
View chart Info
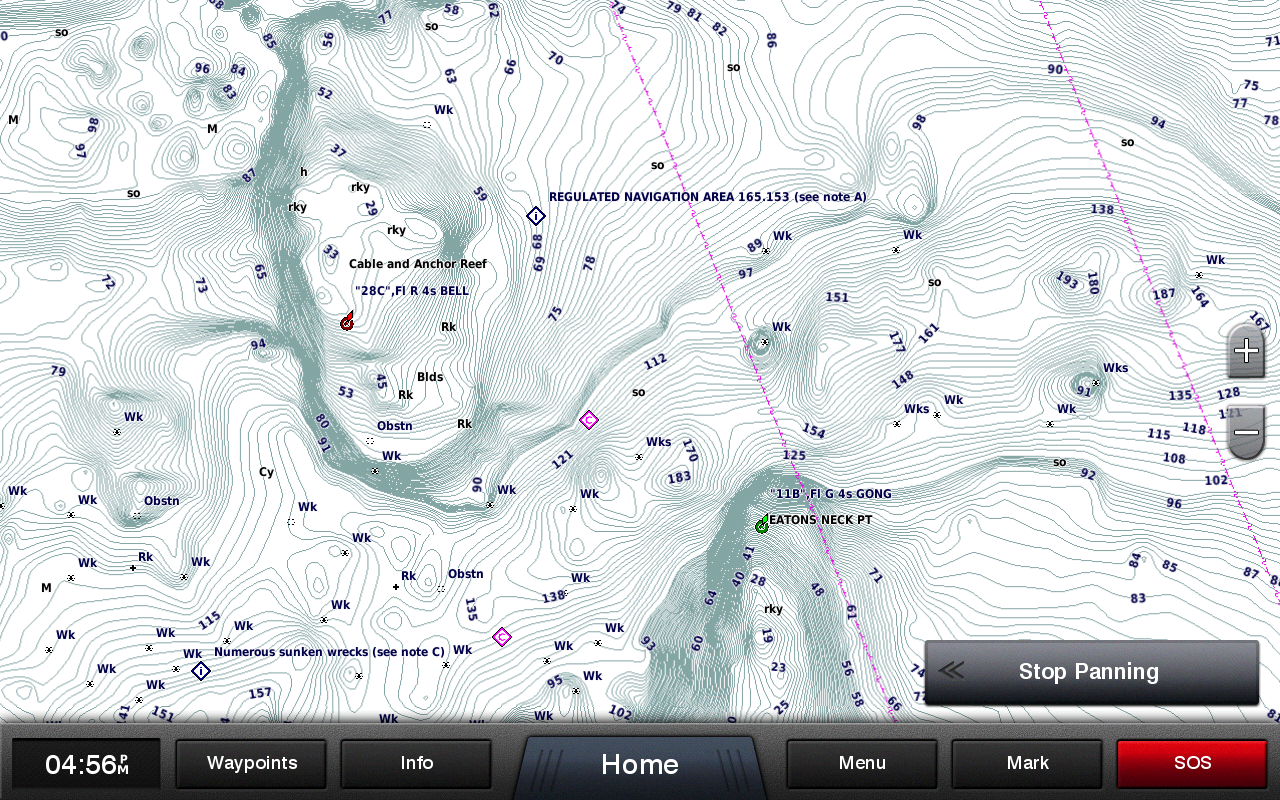click(415, 763)
